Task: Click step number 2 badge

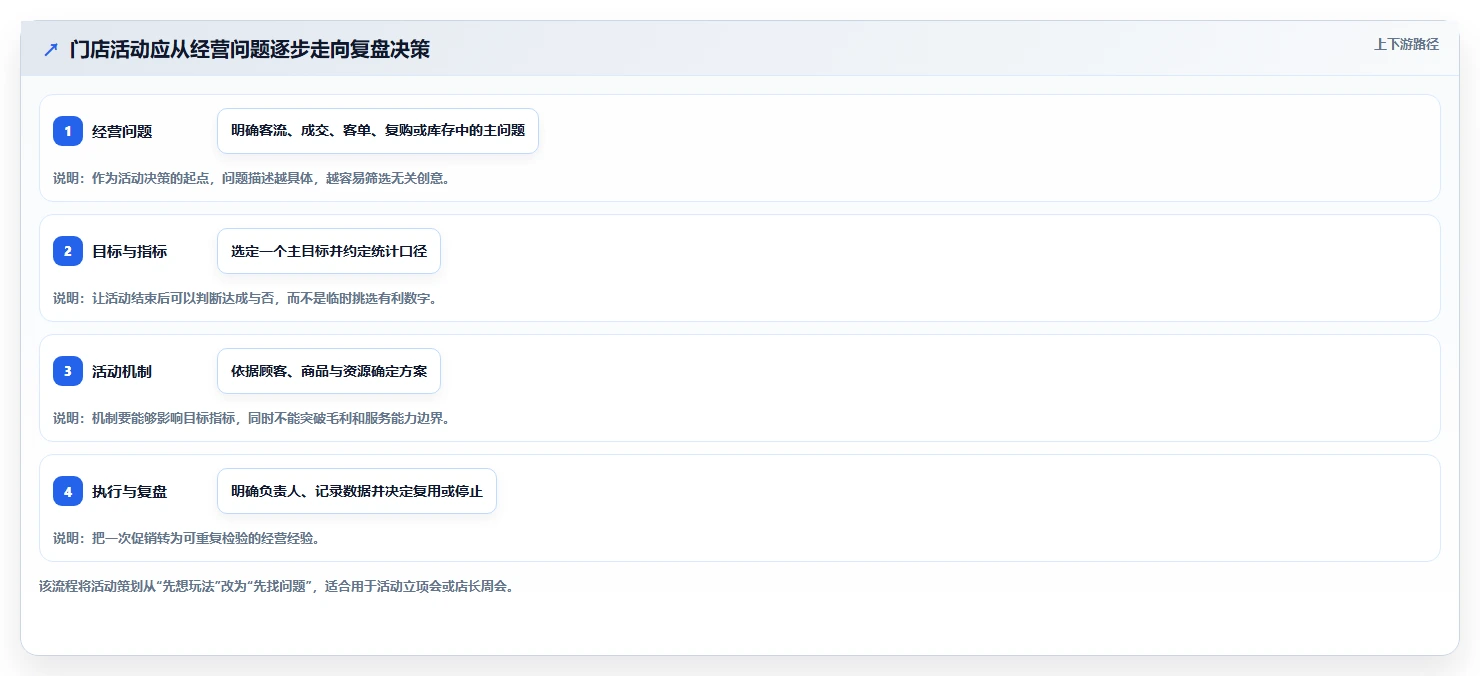Action: click(x=68, y=251)
